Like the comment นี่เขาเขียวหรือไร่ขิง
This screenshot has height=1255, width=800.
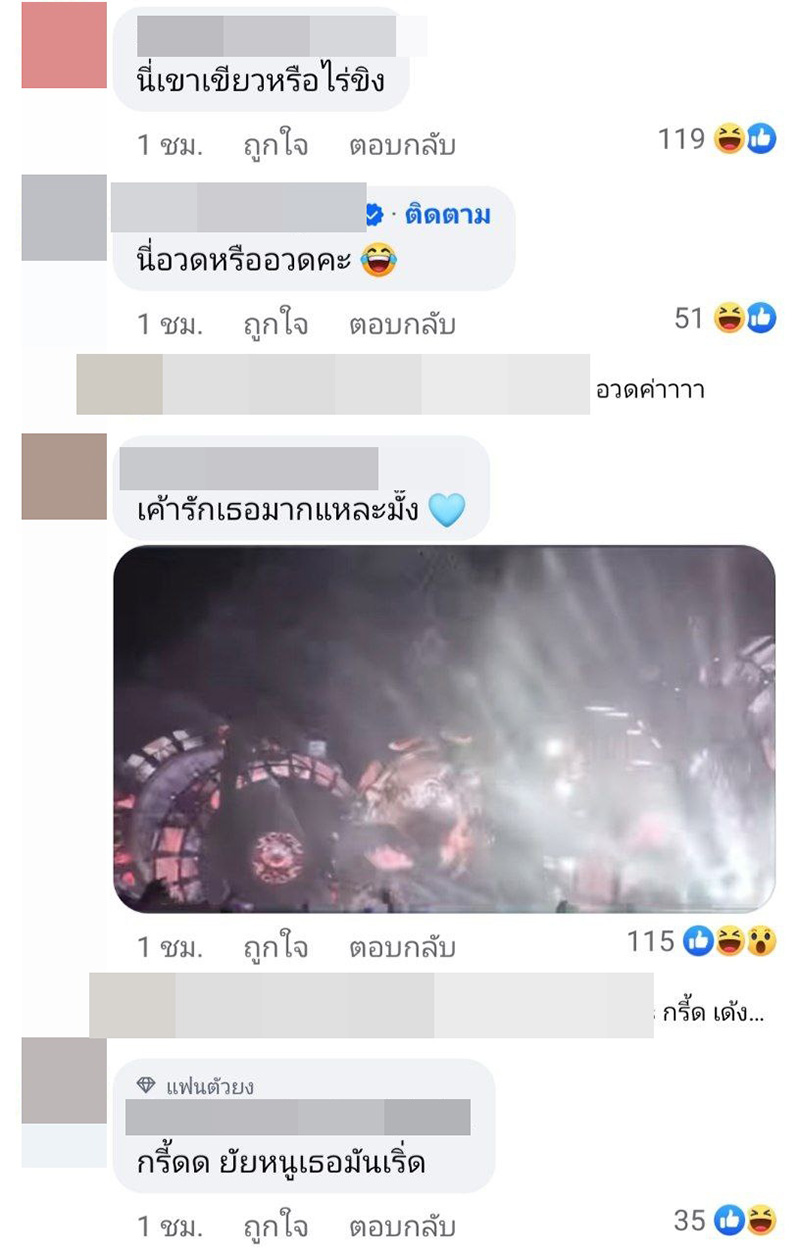276,145
